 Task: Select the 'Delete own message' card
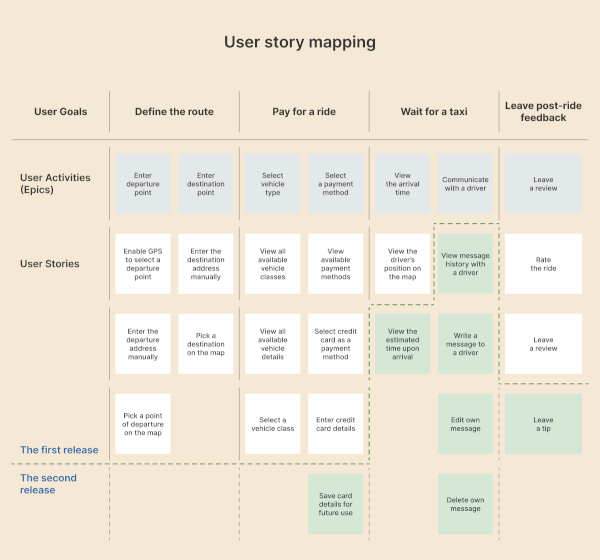coord(465,504)
